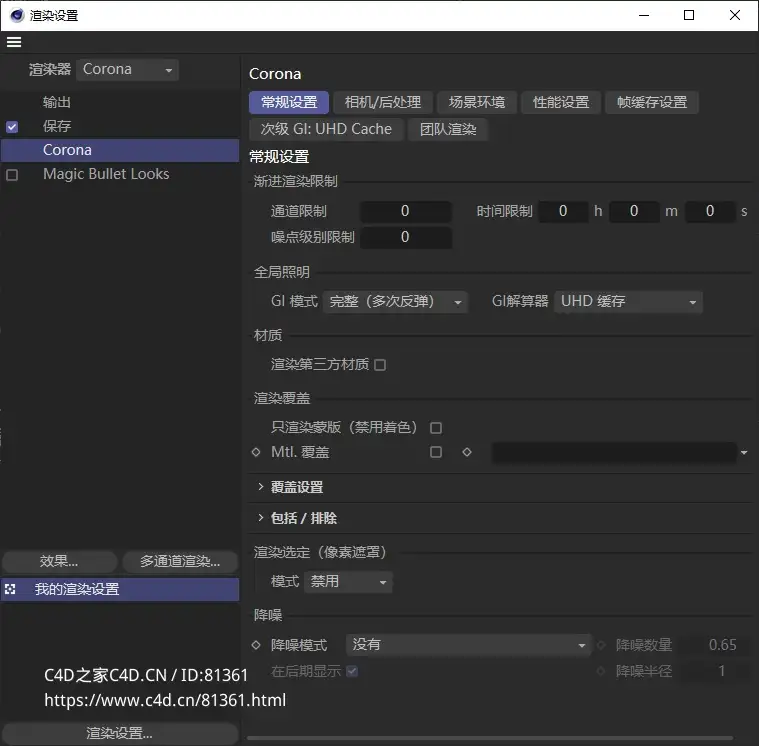Click the target icon beside 我的渲染设置
This screenshot has height=746, width=759.
10,589
